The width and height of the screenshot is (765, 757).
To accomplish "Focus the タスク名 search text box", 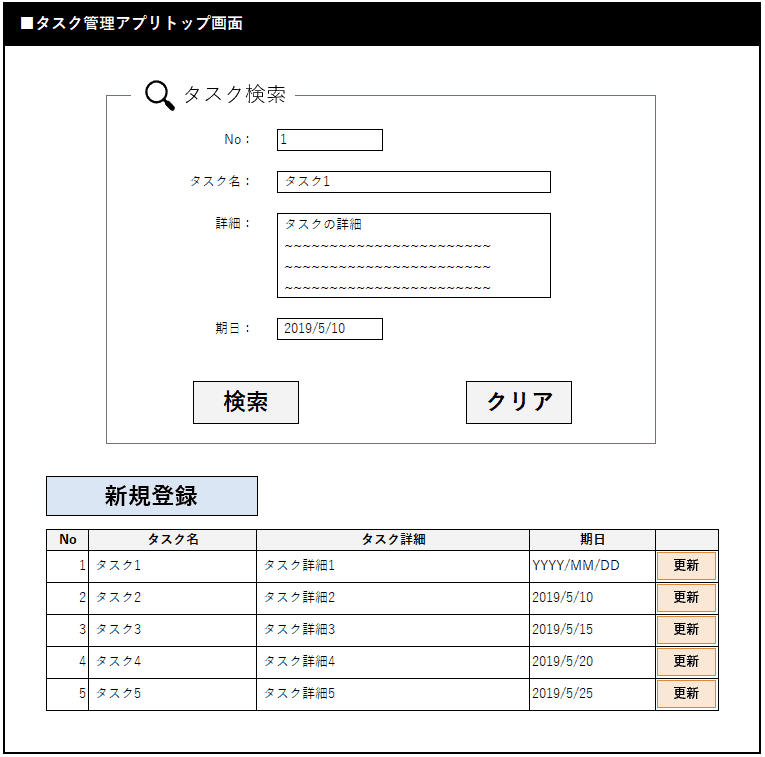I will pyautogui.click(x=413, y=182).
